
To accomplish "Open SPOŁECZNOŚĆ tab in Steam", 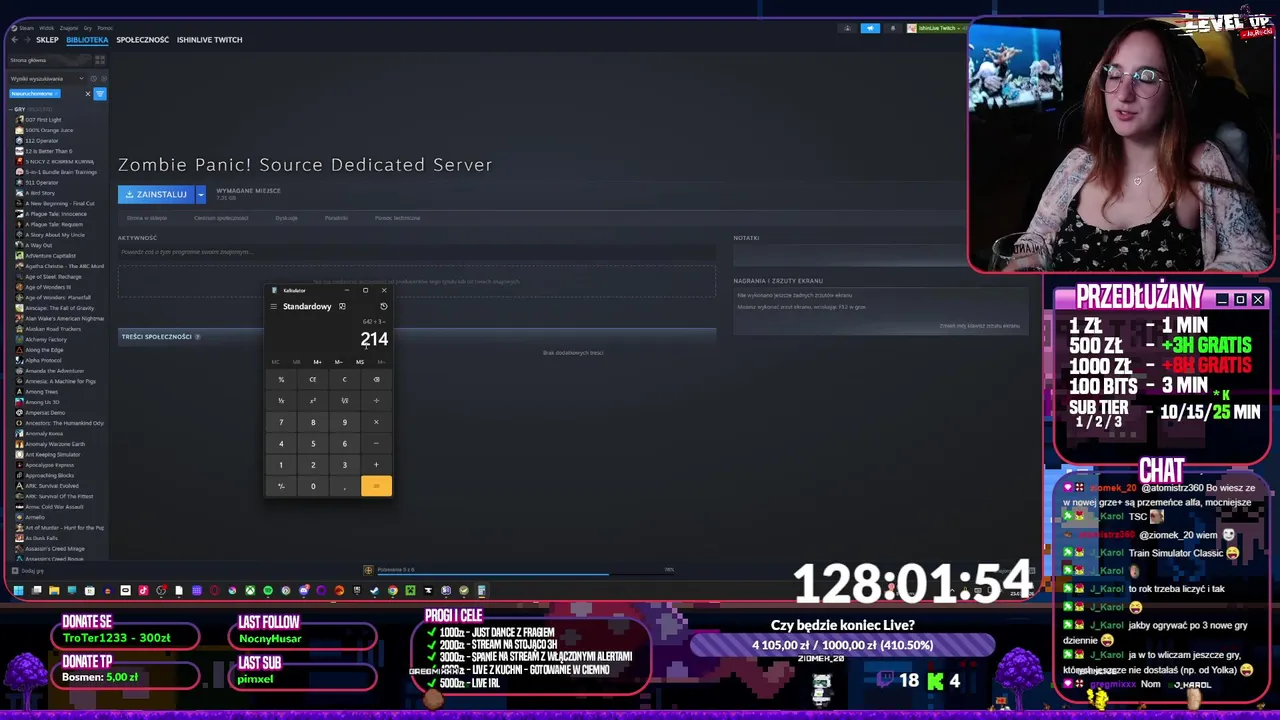I will [x=142, y=40].
